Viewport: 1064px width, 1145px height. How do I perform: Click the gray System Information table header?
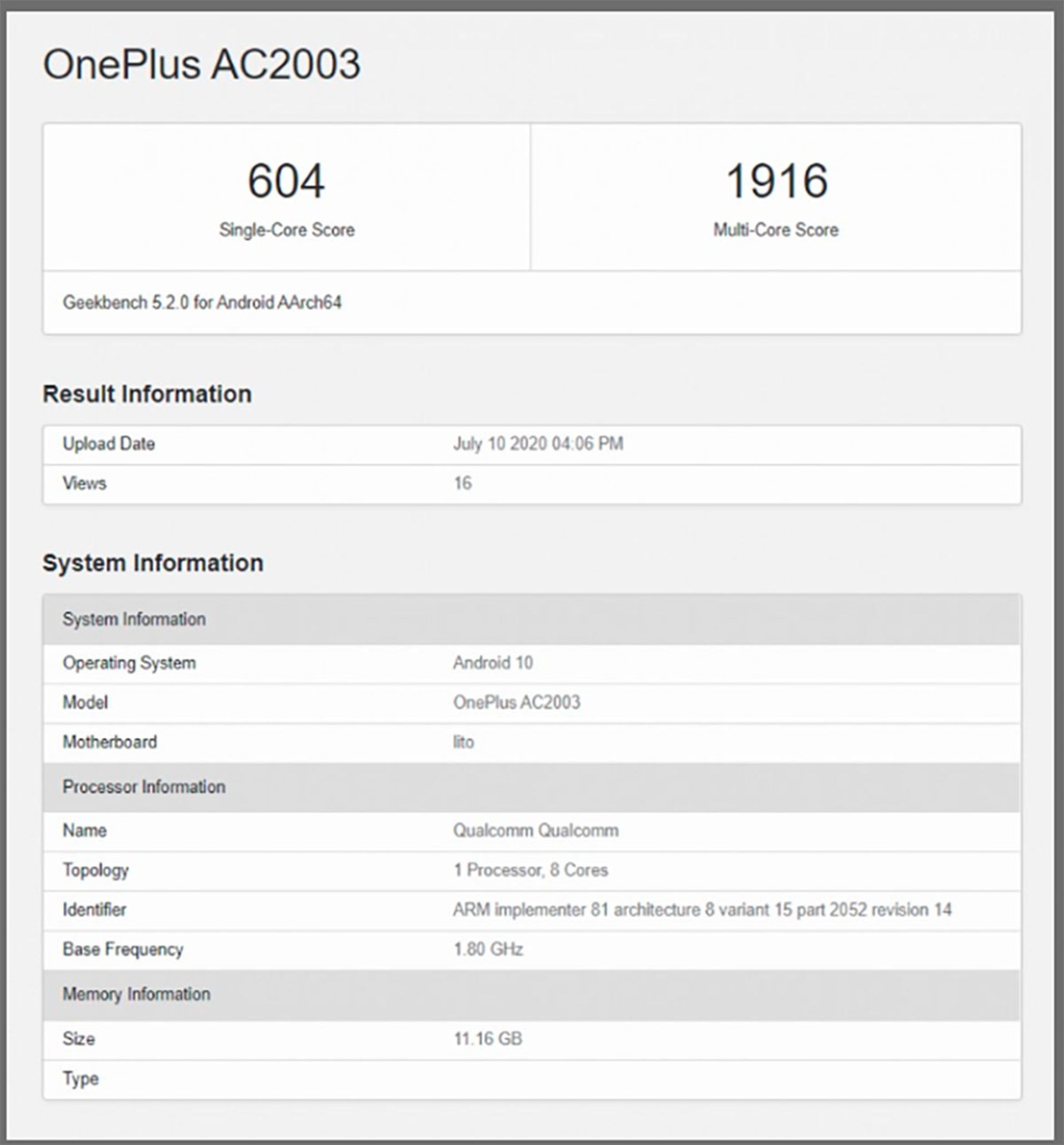point(134,620)
